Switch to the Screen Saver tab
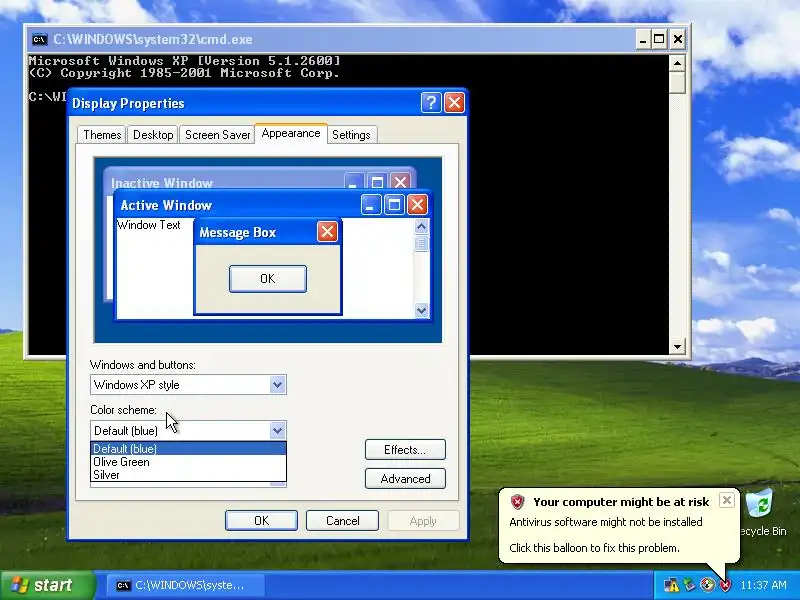Viewport: 800px width, 600px height. tap(217, 135)
